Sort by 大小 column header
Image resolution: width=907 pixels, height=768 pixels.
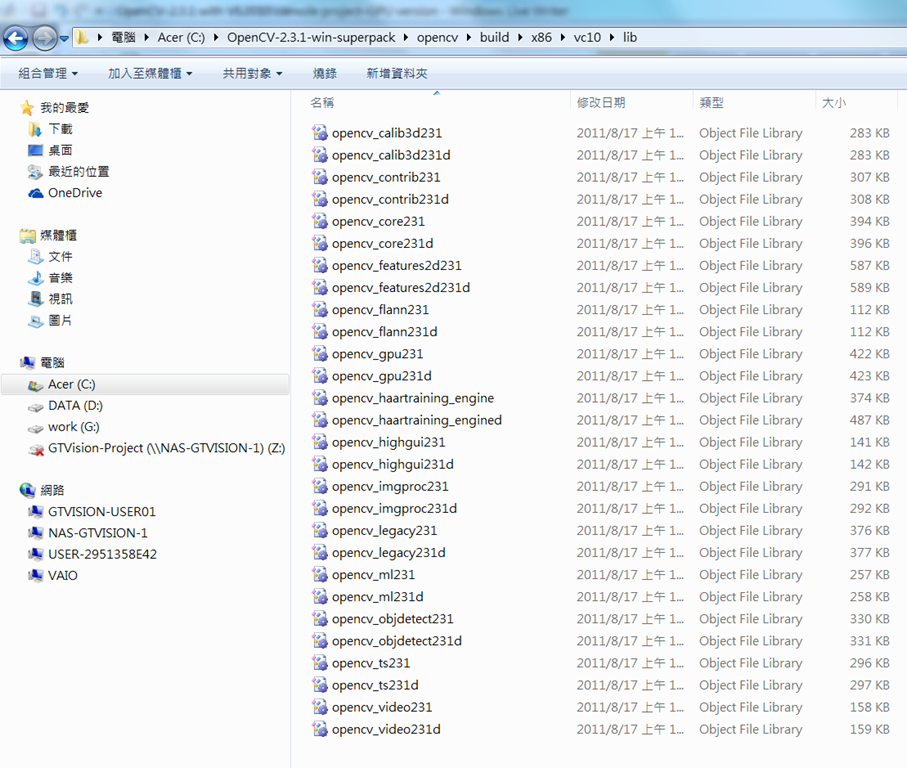pyautogui.click(x=834, y=103)
